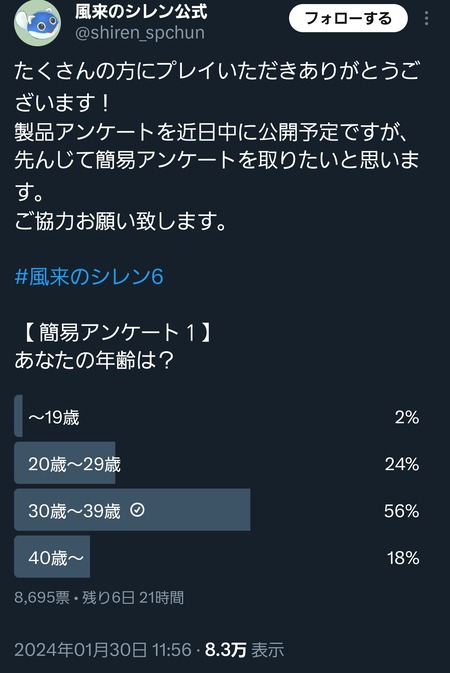Open the @shiren_spchun handle link
Screen dimensions: 450x673
pyautogui.click(x=140, y=33)
